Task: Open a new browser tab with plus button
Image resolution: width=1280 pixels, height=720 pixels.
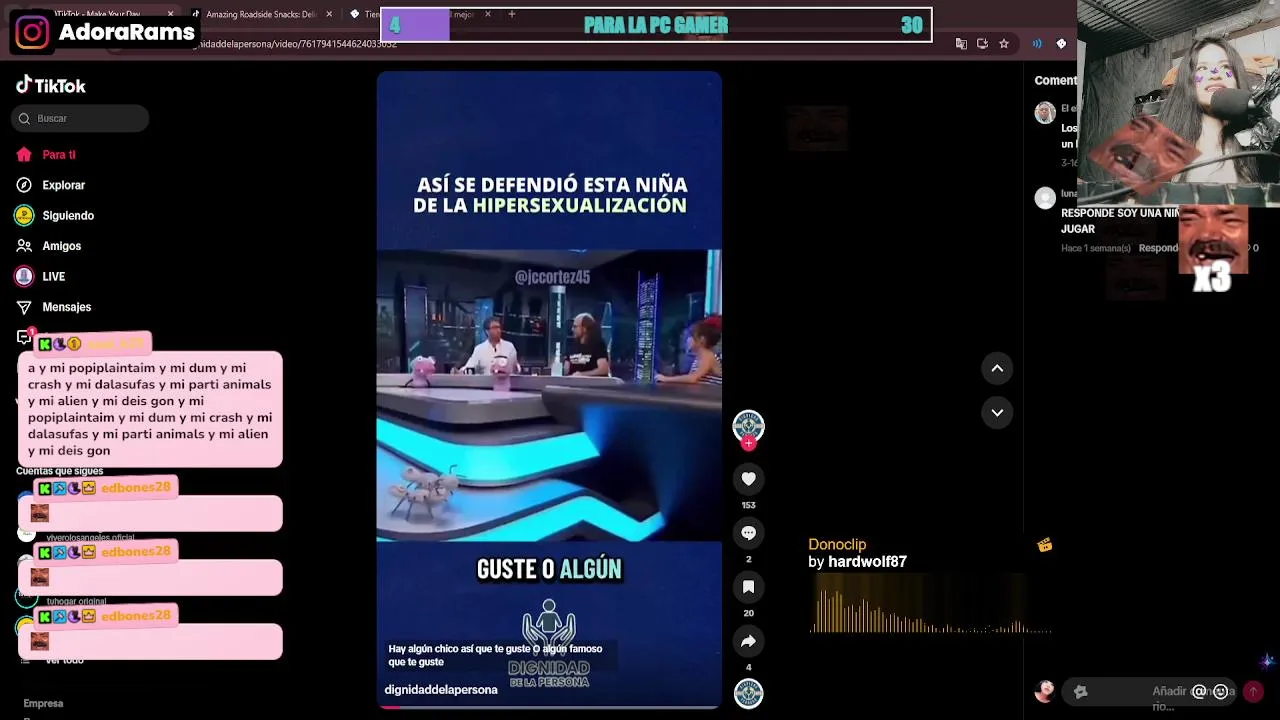Action: coord(511,14)
